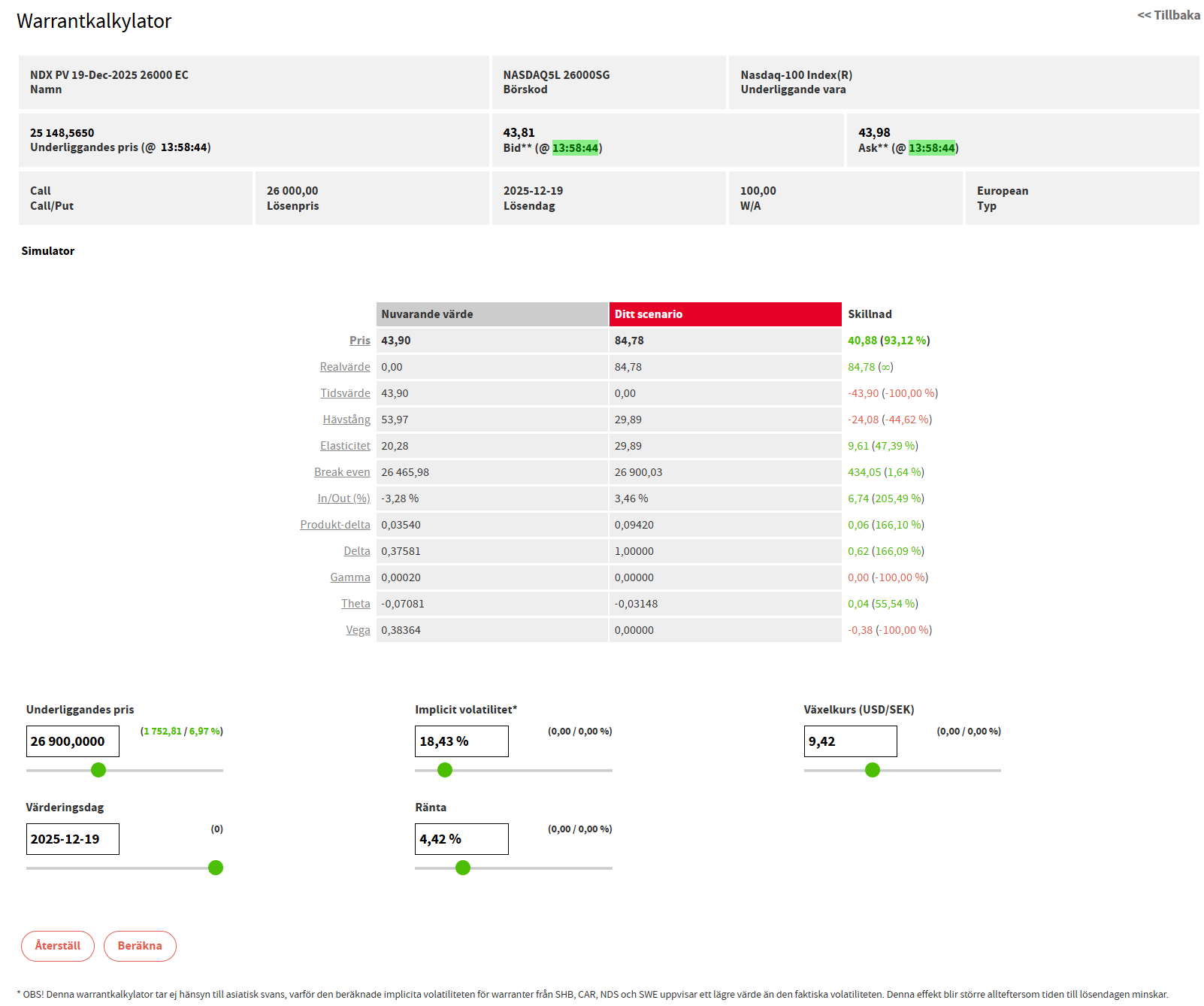Open the Hävstång term link
Viewport: 1204px width, 1006px height.
click(x=346, y=420)
